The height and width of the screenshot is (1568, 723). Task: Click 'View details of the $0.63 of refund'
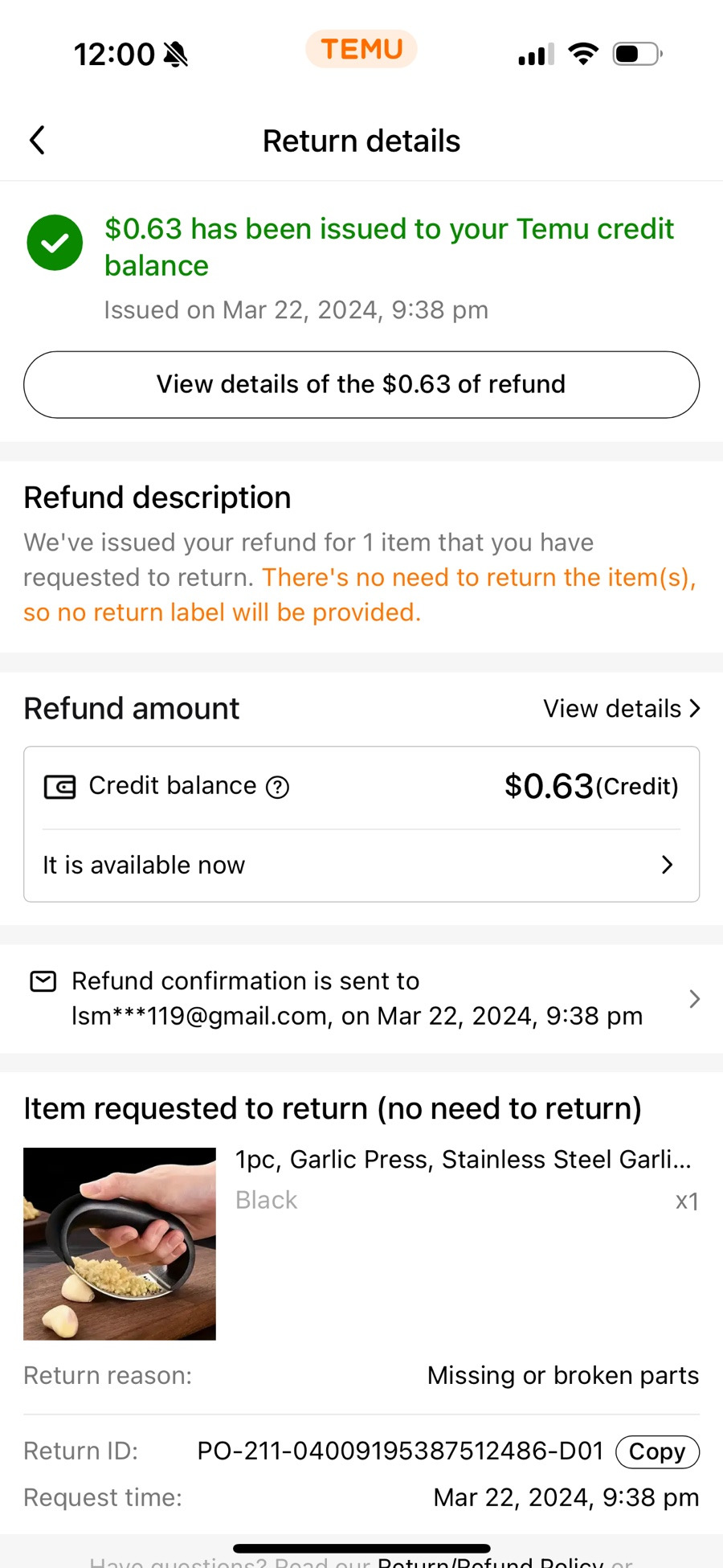pos(361,385)
